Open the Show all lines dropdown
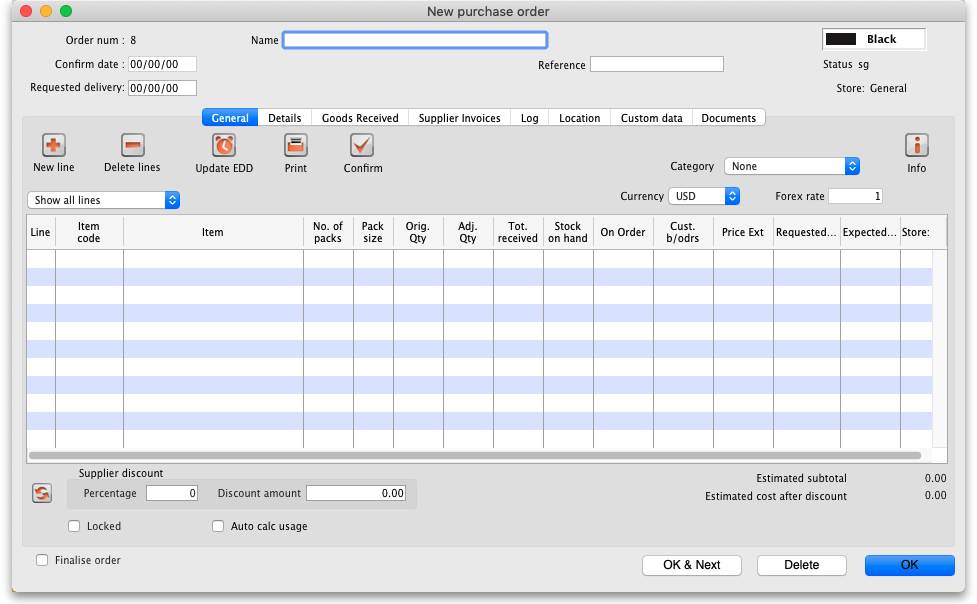Viewport: 977px width, 604px height. (103, 200)
